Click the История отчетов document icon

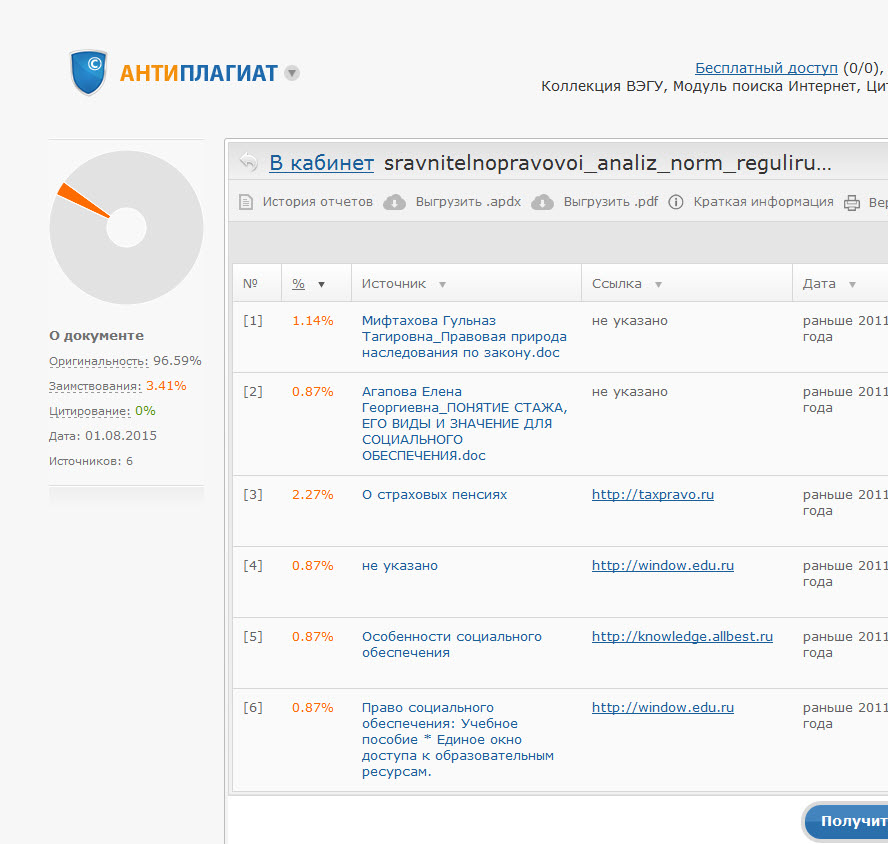(x=246, y=202)
